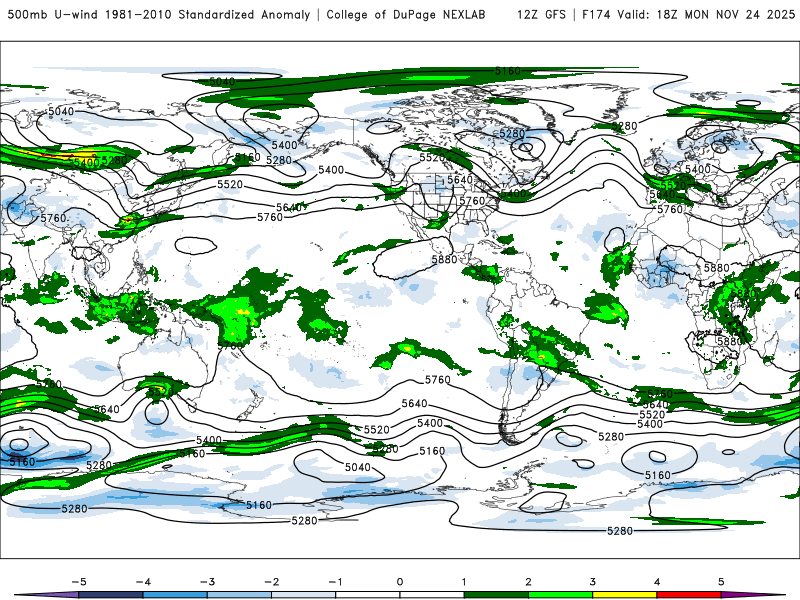Click the yellow 3 to 4 colorbar segment
Screen dimensions: 800x600
tap(624, 595)
